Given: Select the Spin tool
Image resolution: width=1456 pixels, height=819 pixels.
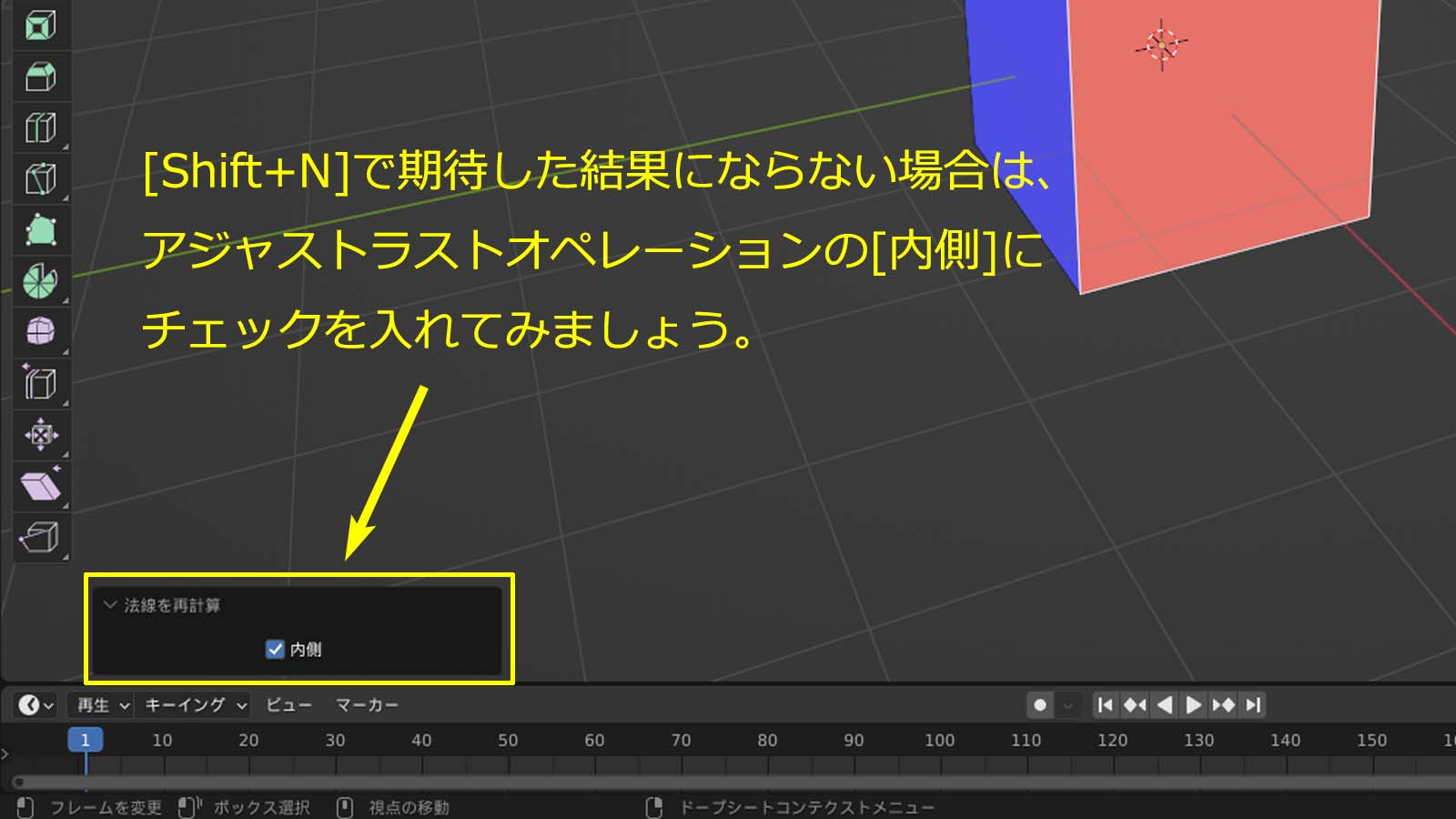Looking at the screenshot, I should point(40,281).
